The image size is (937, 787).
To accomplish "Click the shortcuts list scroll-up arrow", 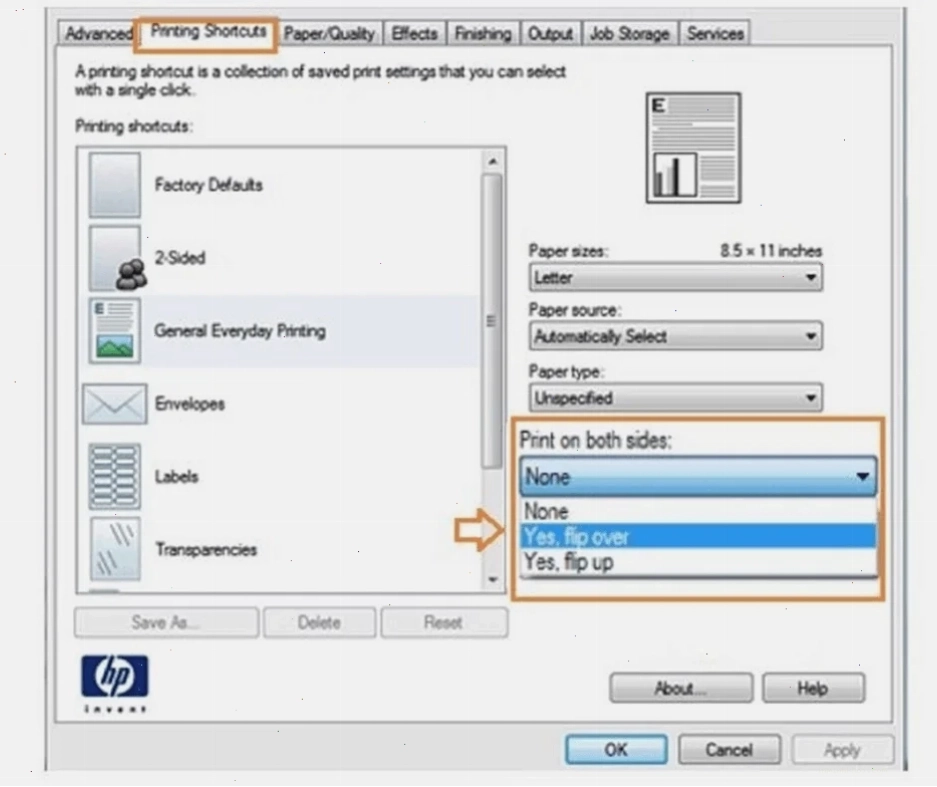I will (x=492, y=161).
